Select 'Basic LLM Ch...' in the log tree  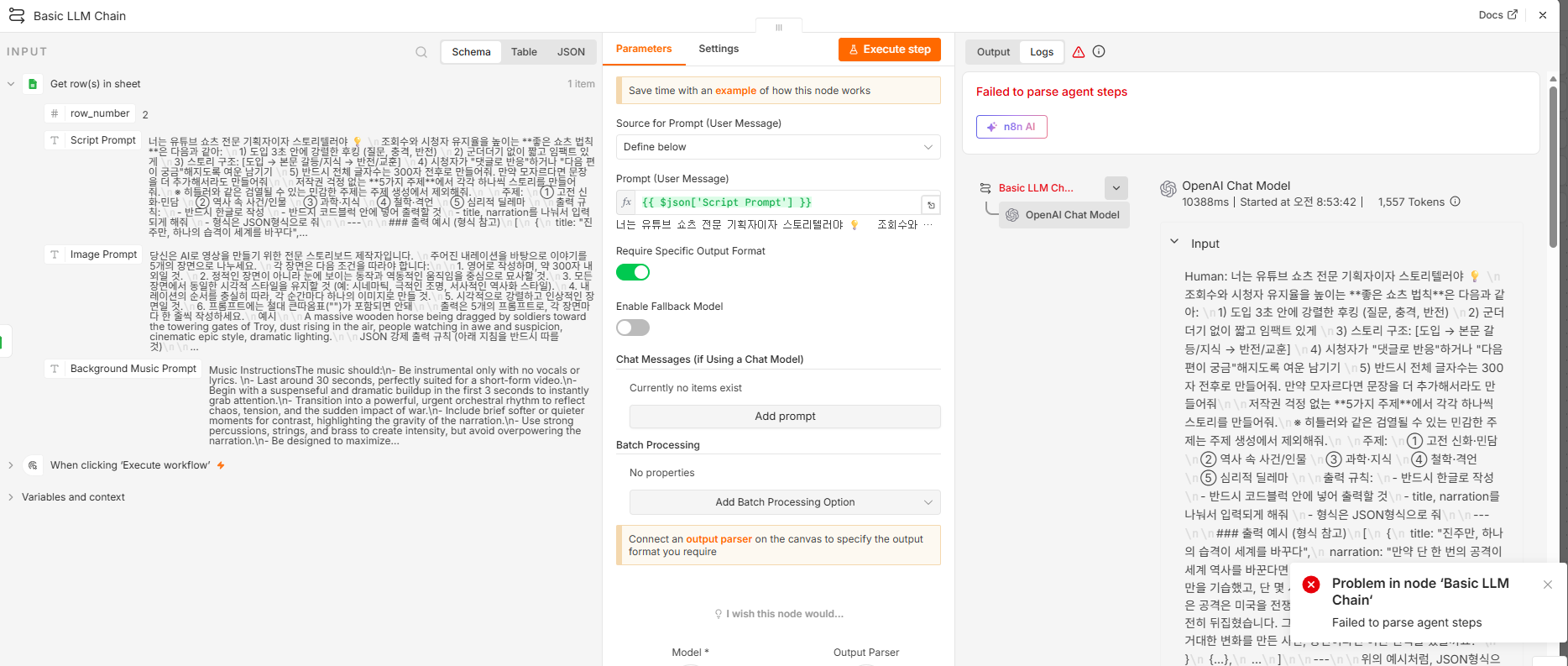click(x=1036, y=188)
